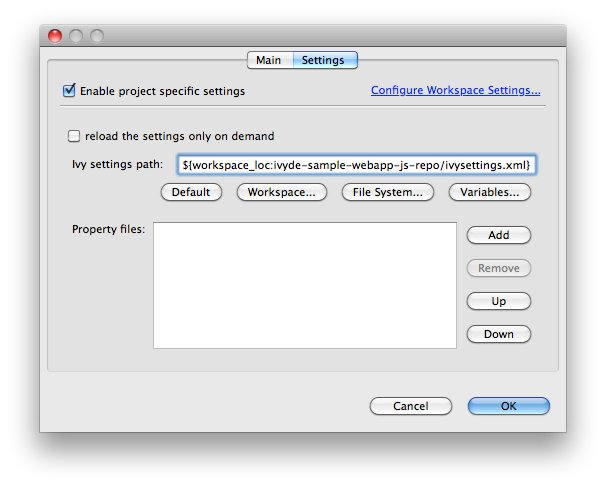The width and height of the screenshot is (606, 487).
Task: Close the dialog with the red button
Action: (x=55, y=36)
